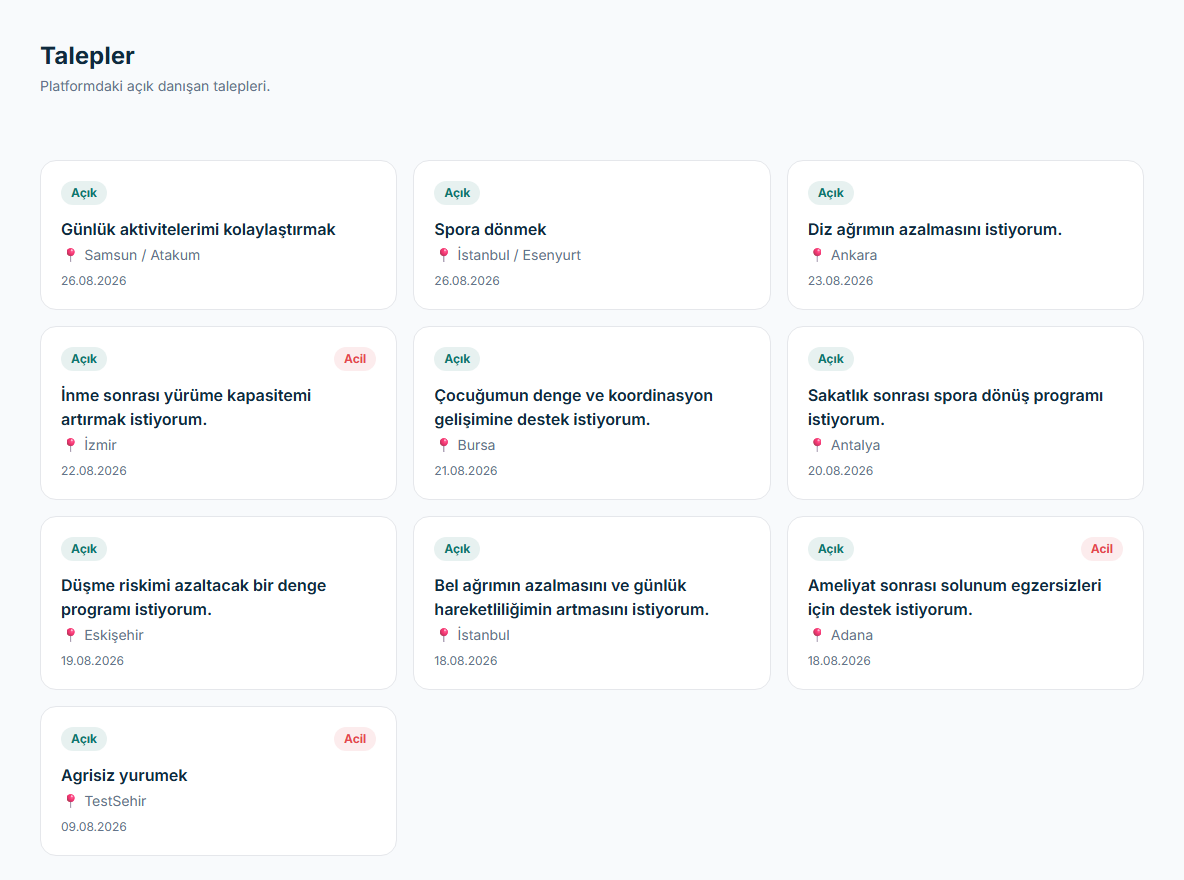1184x880 pixels.
Task: Click the Açık badge on the Düşme riskimi card
Action: 84,549
